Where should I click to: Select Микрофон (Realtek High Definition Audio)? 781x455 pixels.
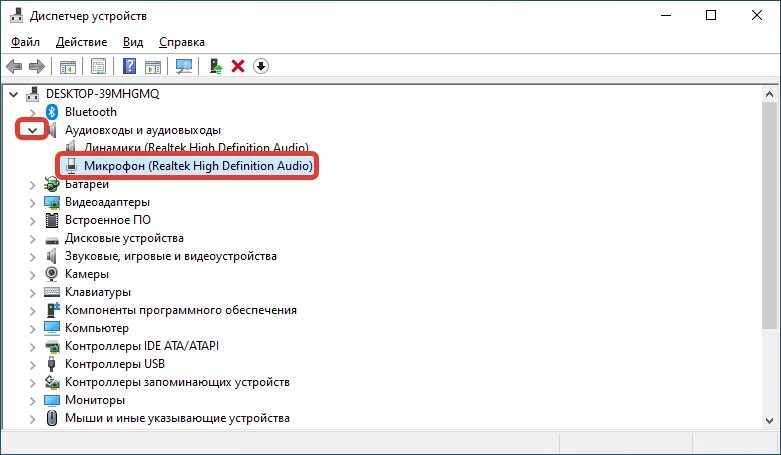198,165
